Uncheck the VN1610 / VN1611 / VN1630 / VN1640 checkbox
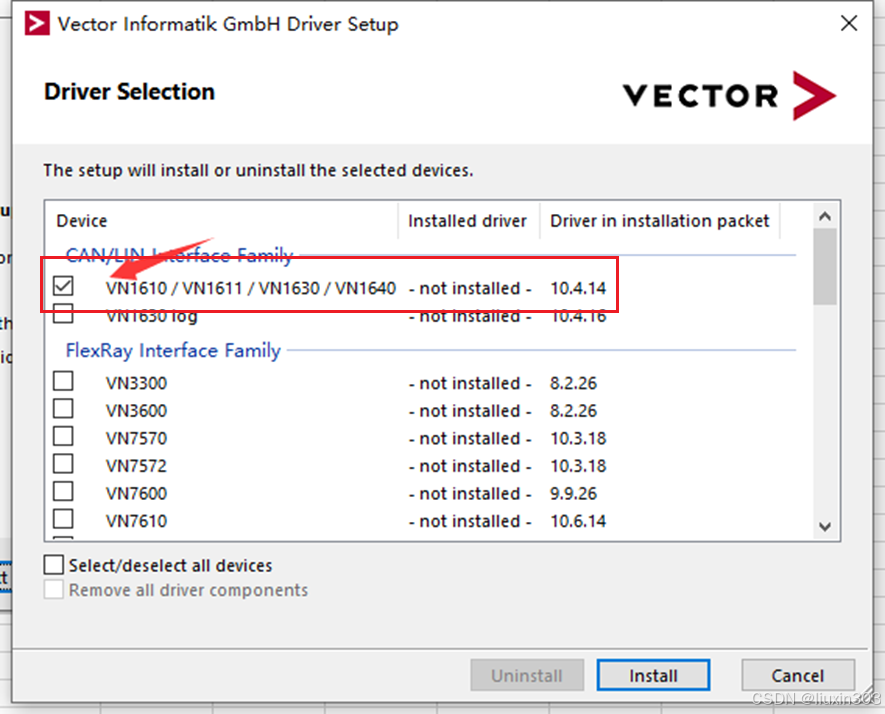Viewport: 885px width, 714px height. point(63,286)
